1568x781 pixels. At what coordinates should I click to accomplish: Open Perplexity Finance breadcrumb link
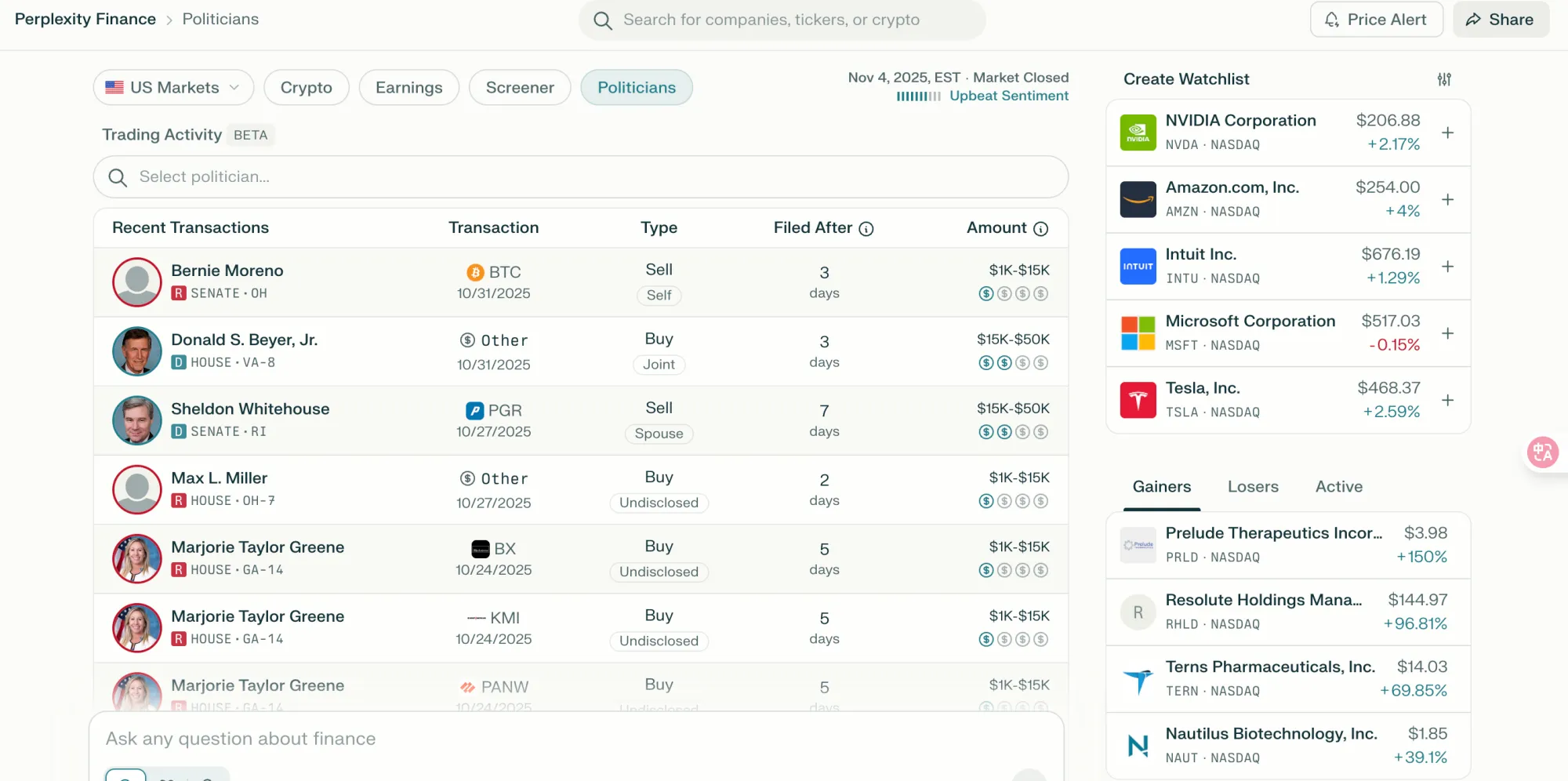[x=85, y=20]
